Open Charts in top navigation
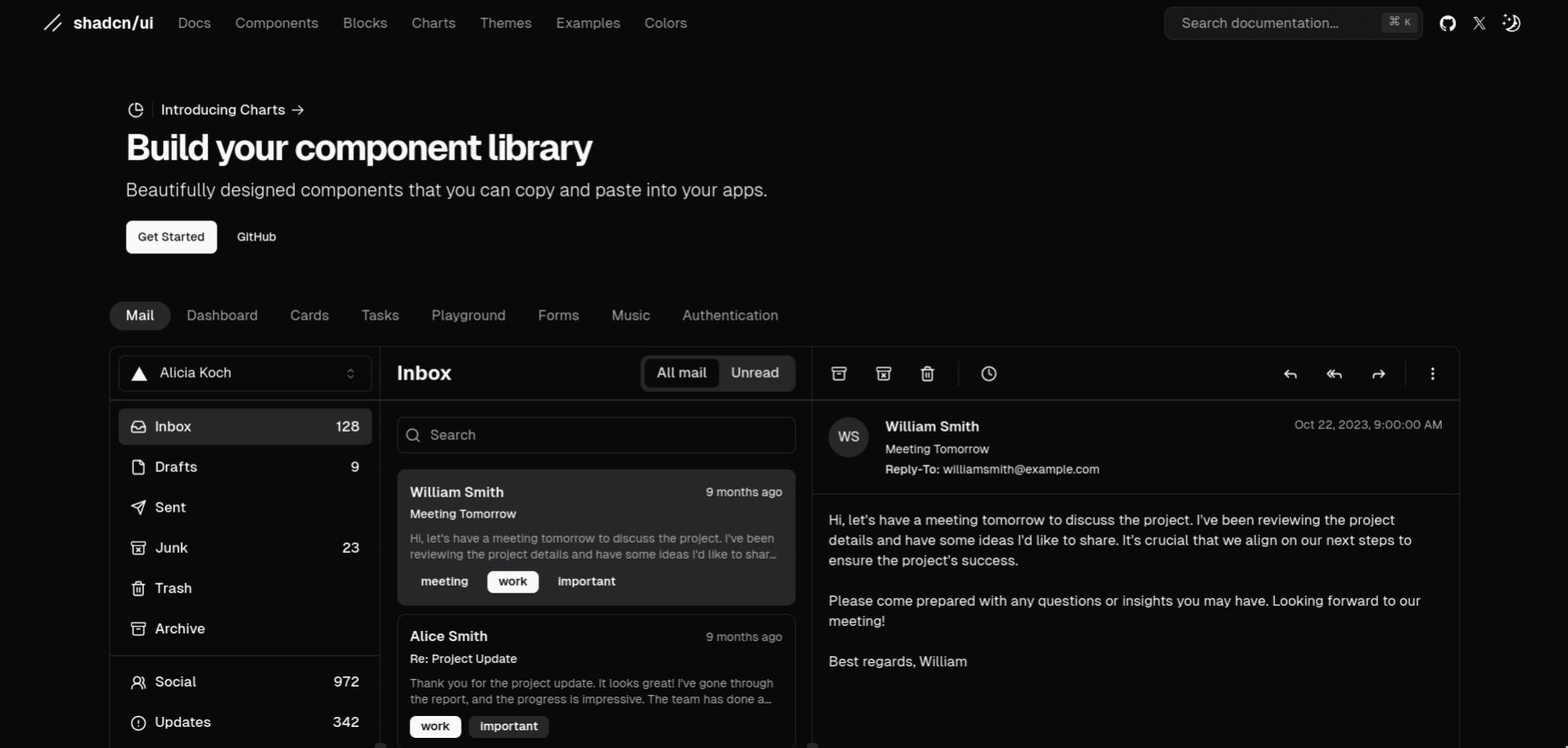The width and height of the screenshot is (1568, 748). click(x=433, y=24)
